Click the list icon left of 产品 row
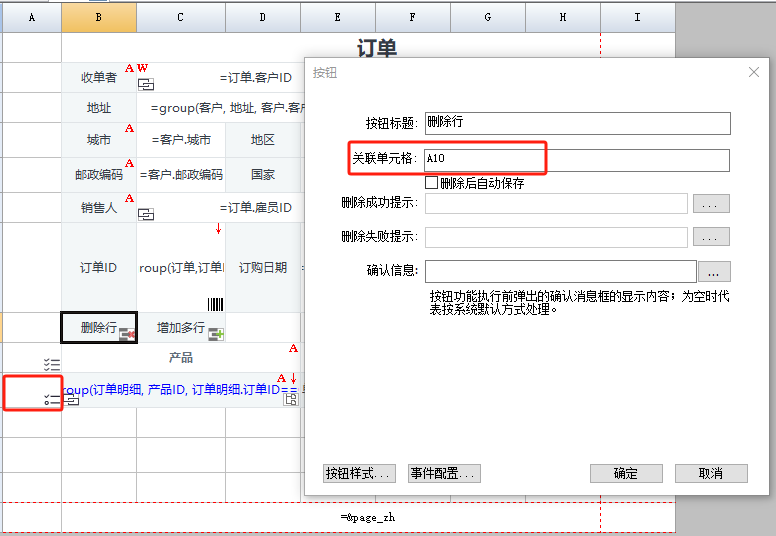776x536 pixels. 52,365
